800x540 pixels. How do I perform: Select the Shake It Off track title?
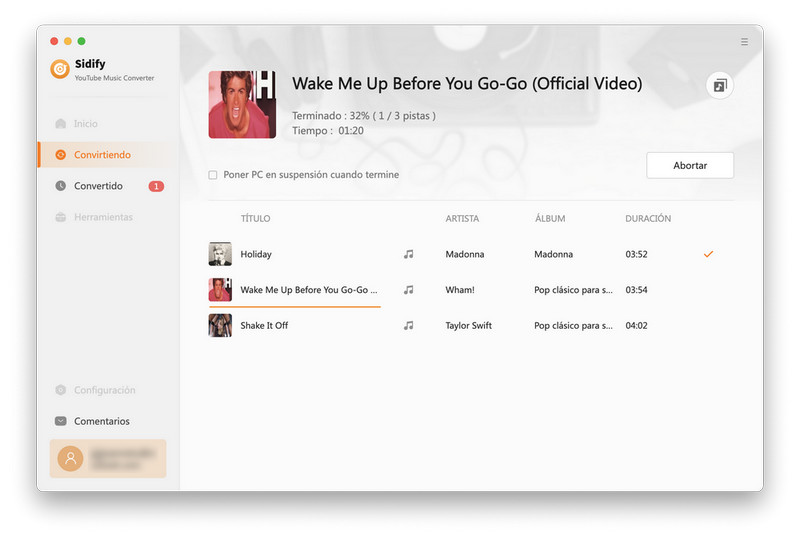pyautogui.click(x=264, y=326)
